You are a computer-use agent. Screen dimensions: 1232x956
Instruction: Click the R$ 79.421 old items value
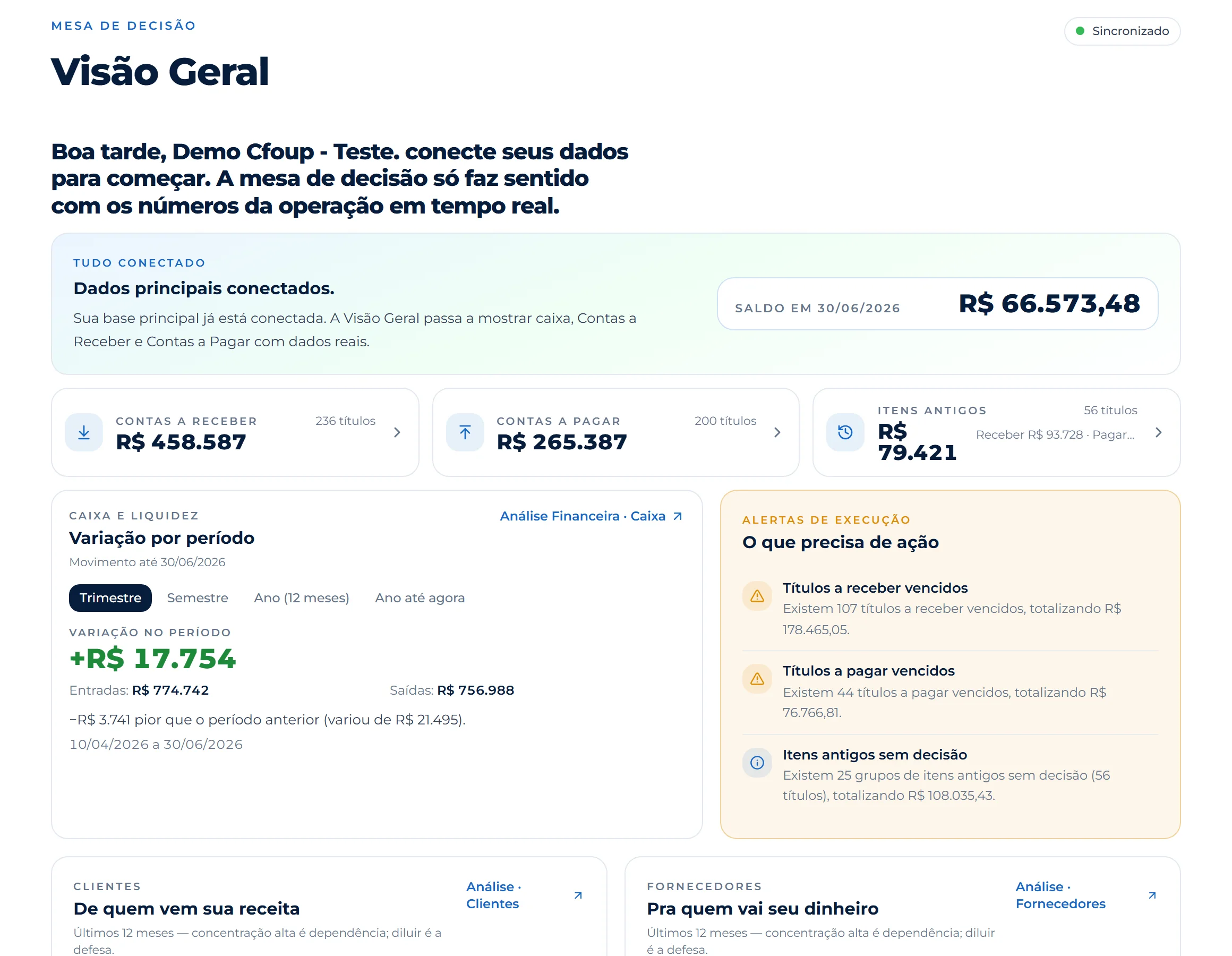coord(917,442)
